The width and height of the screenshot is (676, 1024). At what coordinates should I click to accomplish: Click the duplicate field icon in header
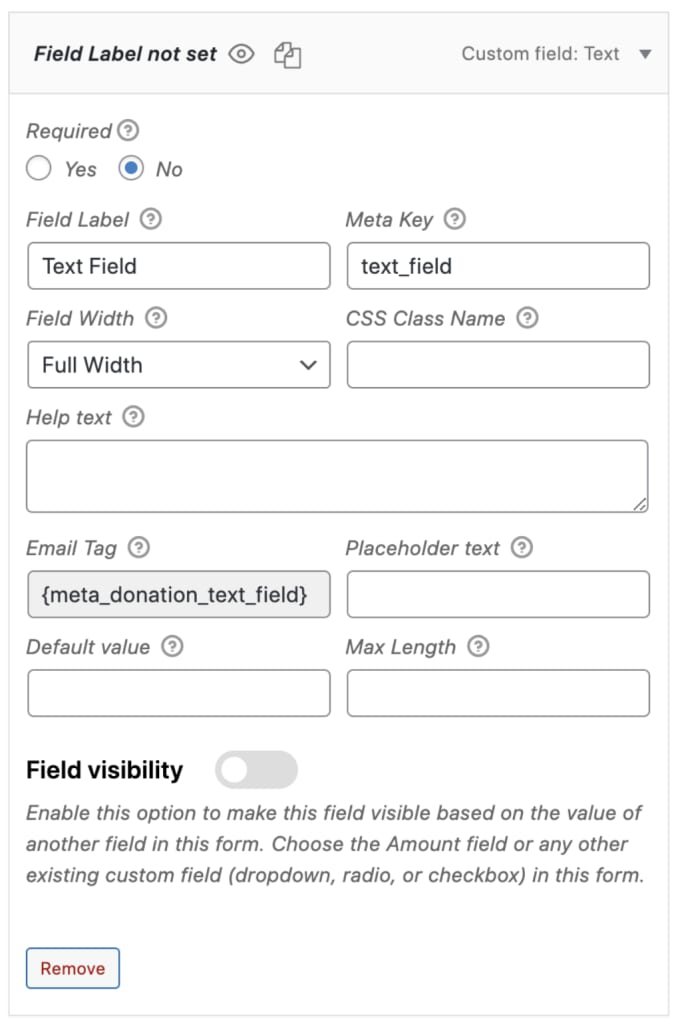pos(287,55)
